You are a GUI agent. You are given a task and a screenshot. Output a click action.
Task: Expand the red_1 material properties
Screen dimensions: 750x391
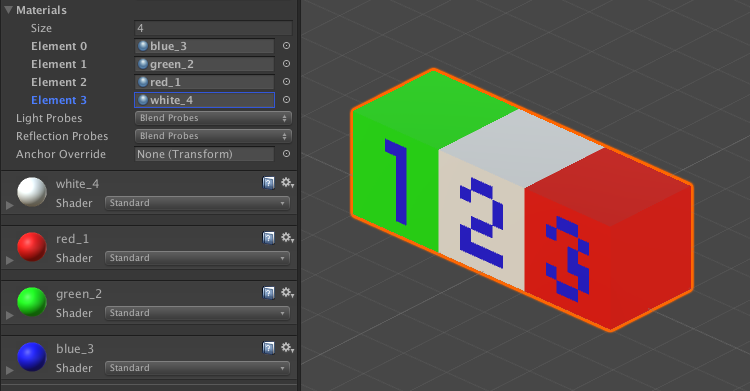tap(9, 260)
